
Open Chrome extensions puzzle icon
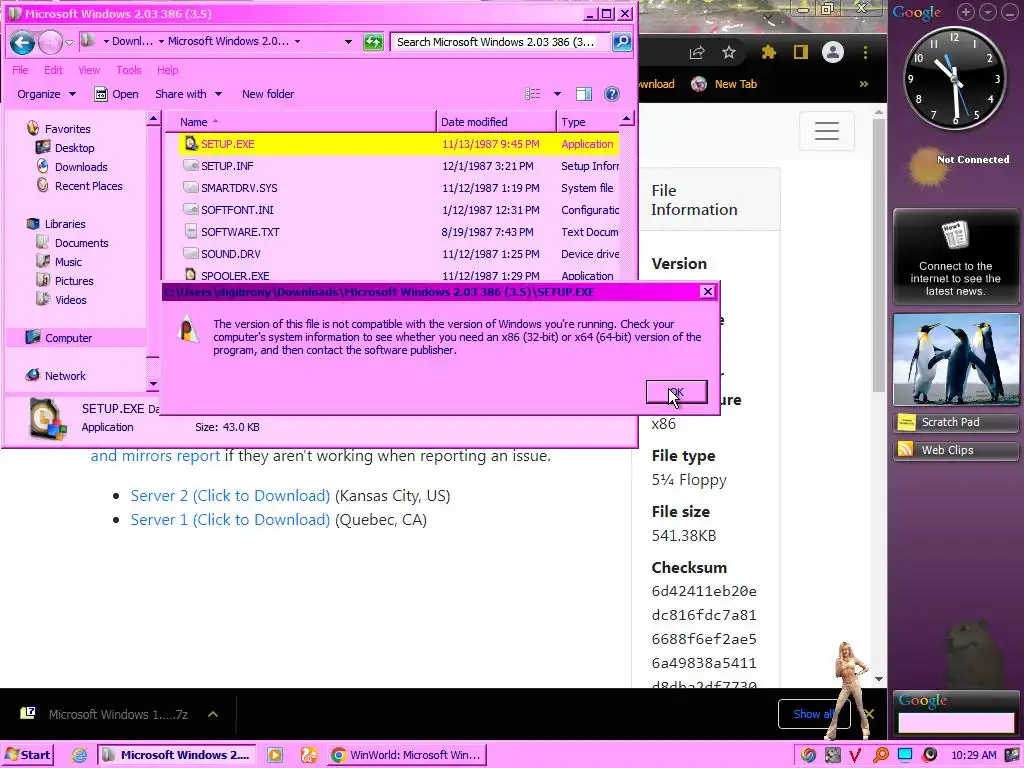click(x=769, y=52)
